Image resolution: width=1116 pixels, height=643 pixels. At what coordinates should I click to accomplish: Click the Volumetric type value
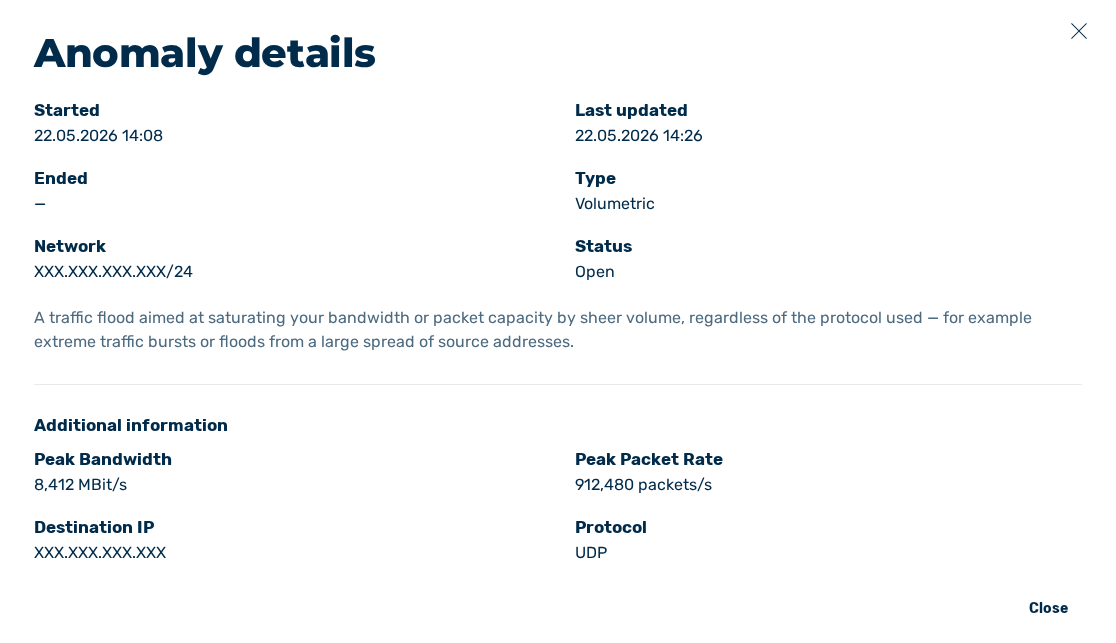coord(614,204)
